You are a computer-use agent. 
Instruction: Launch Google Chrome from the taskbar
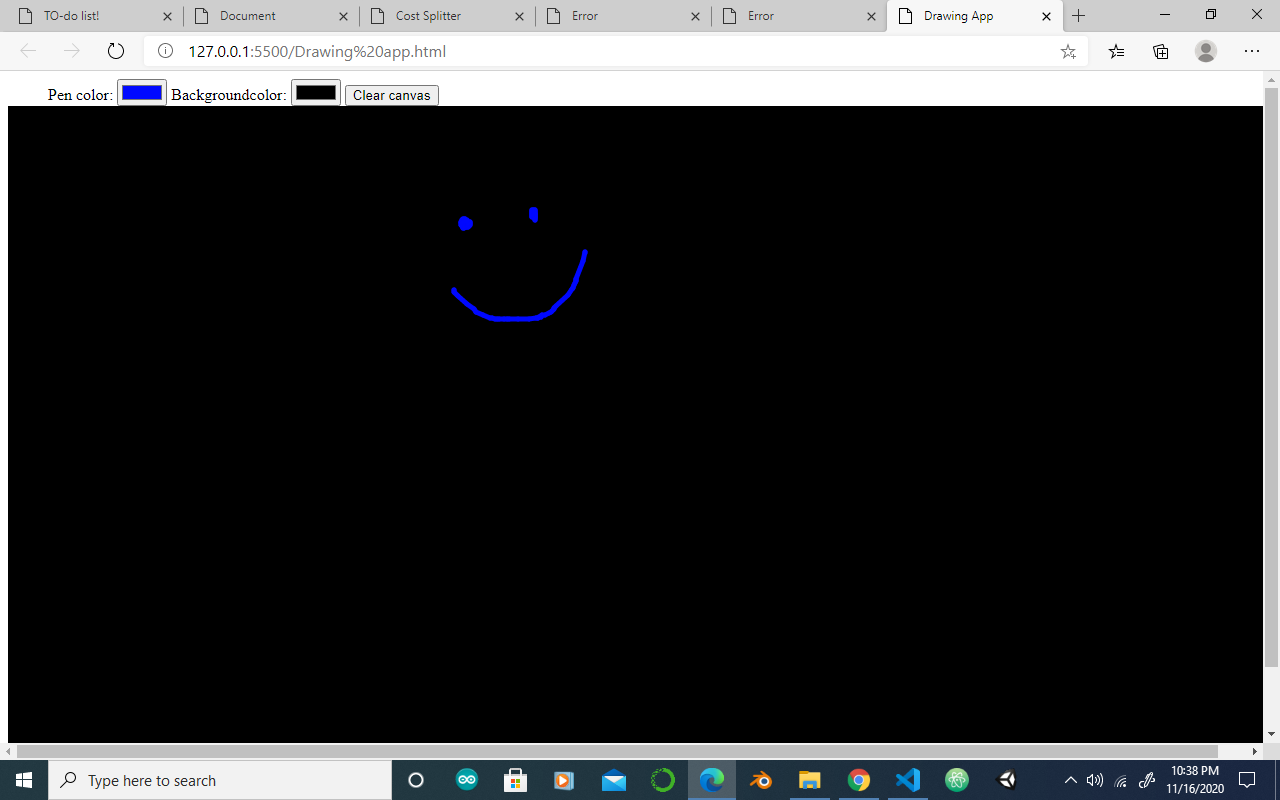pyautogui.click(x=859, y=780)
